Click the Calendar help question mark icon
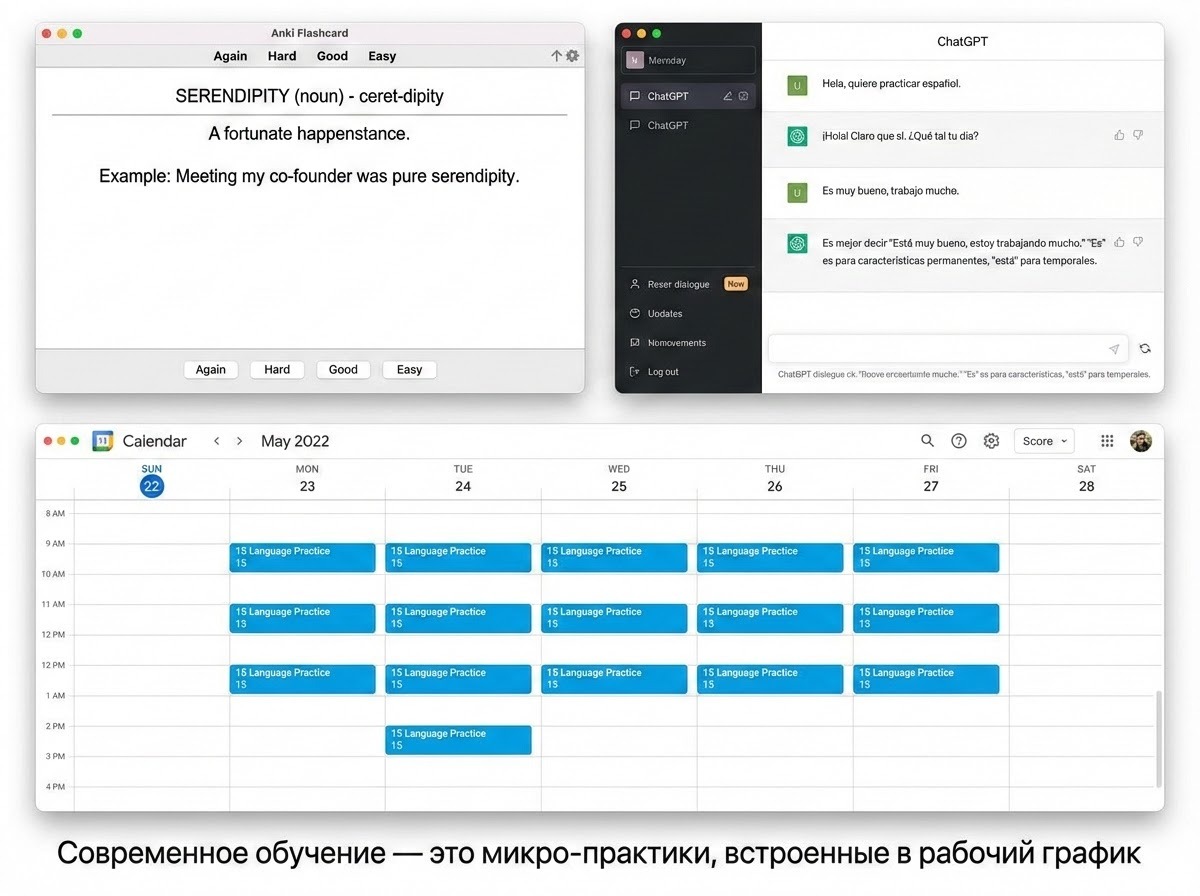This screenshot has height=896, width=1200. (x=959, y=440)
